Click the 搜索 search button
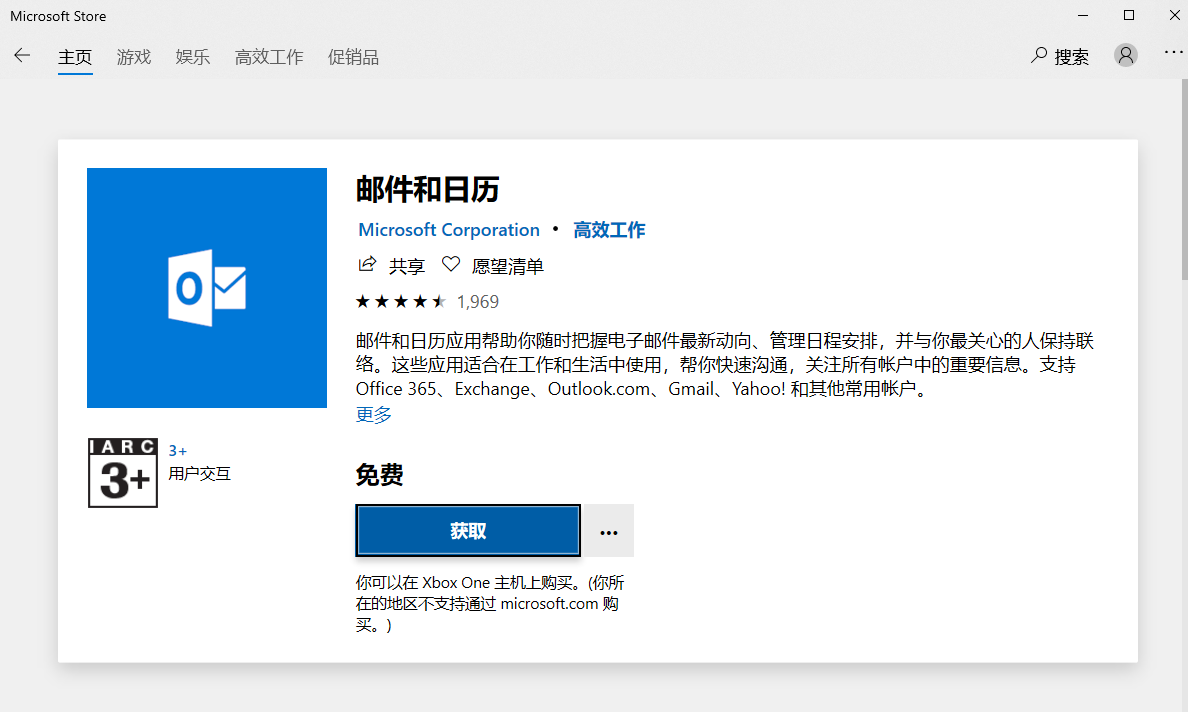 pyautogui.click(x=1060, y=56)
